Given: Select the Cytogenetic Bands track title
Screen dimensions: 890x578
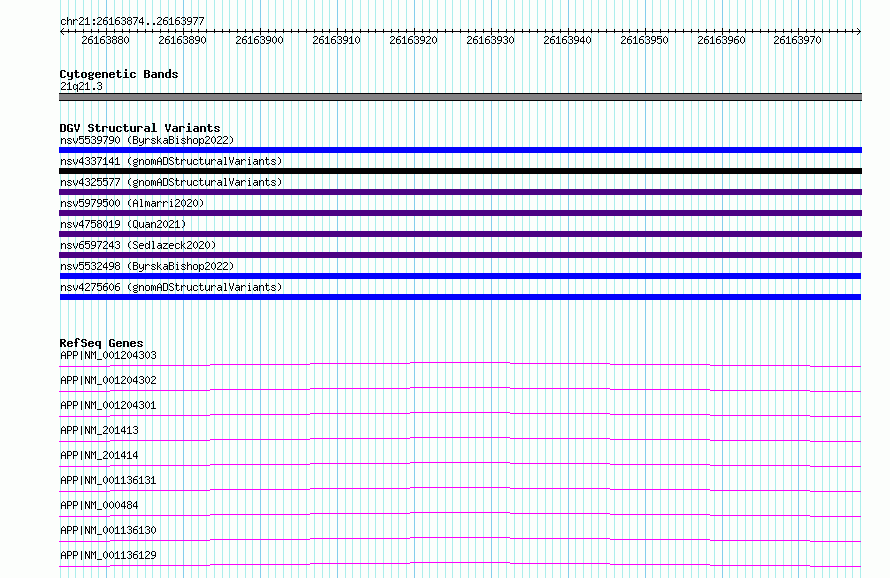Looking at the screenshot, I should [x=119, y=74].
